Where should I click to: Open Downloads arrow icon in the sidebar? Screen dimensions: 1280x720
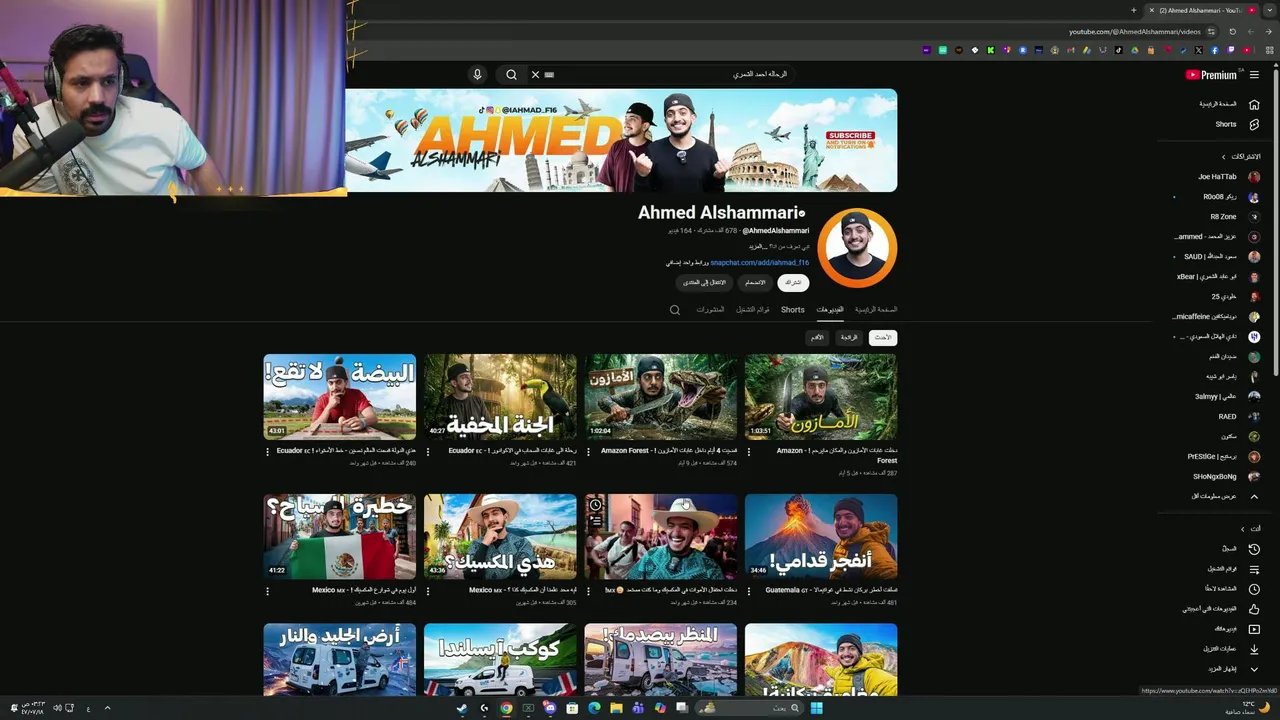[1254, 649]
